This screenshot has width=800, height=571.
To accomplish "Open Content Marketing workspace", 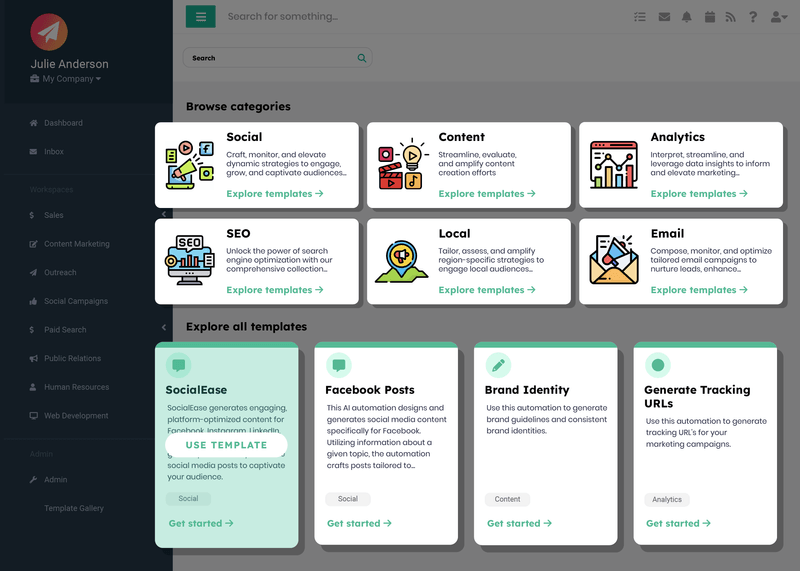I will pyautogui.click(x=77, y=244).
